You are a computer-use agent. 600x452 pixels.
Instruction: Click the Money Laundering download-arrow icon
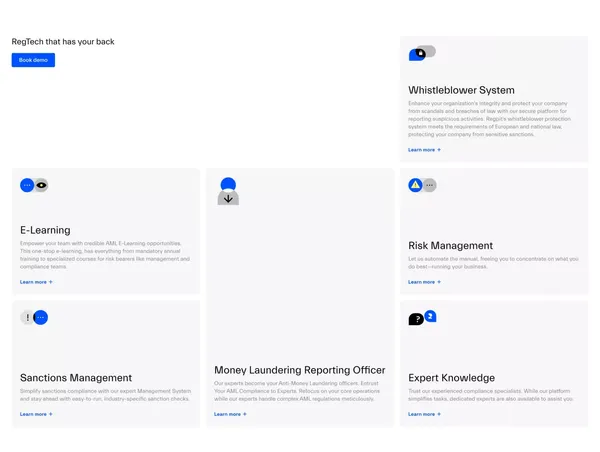pos(228,198)
